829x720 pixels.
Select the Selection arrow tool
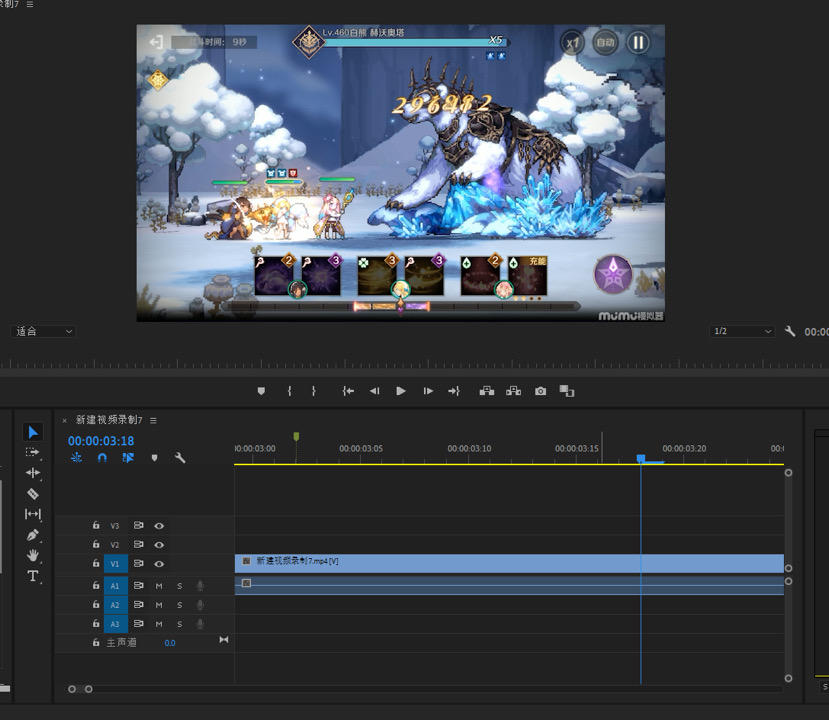coord(33,432)
